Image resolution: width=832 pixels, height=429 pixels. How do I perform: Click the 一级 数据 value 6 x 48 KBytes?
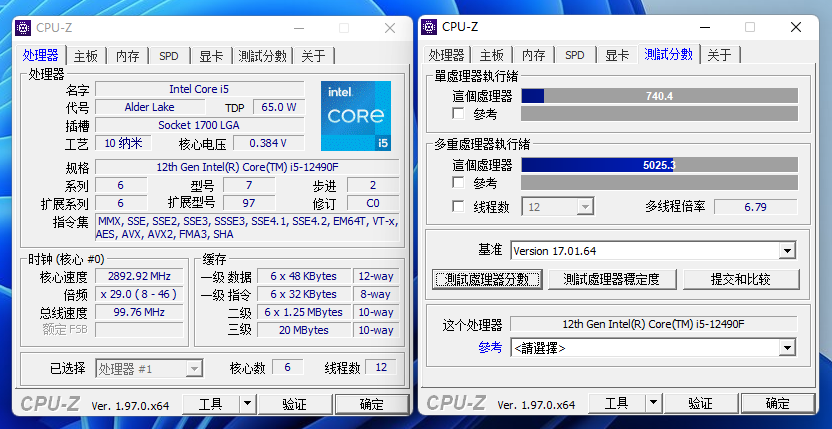coord(304,276)
